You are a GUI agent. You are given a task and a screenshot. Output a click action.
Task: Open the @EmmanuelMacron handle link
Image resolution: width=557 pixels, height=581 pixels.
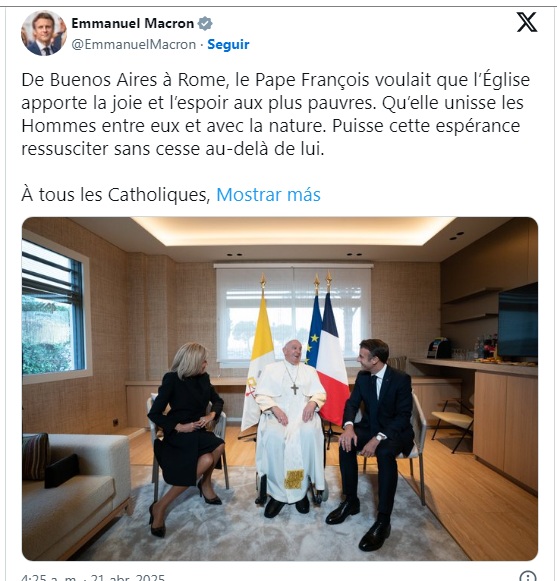pos(134,44)
